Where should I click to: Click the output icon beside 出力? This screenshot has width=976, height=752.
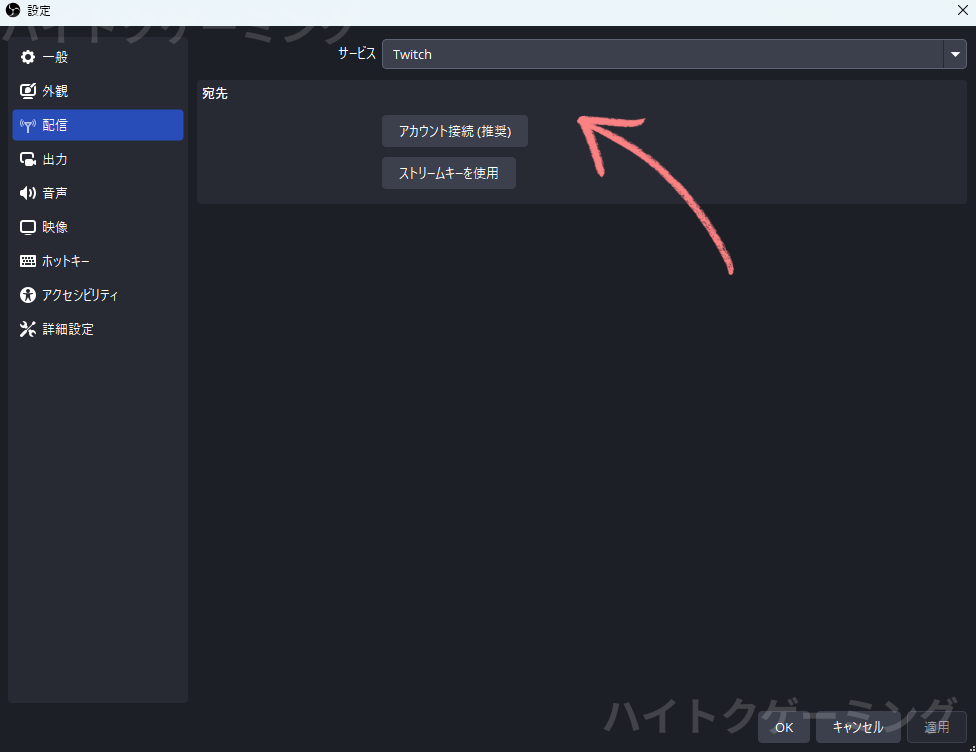[x=27, y=159]
